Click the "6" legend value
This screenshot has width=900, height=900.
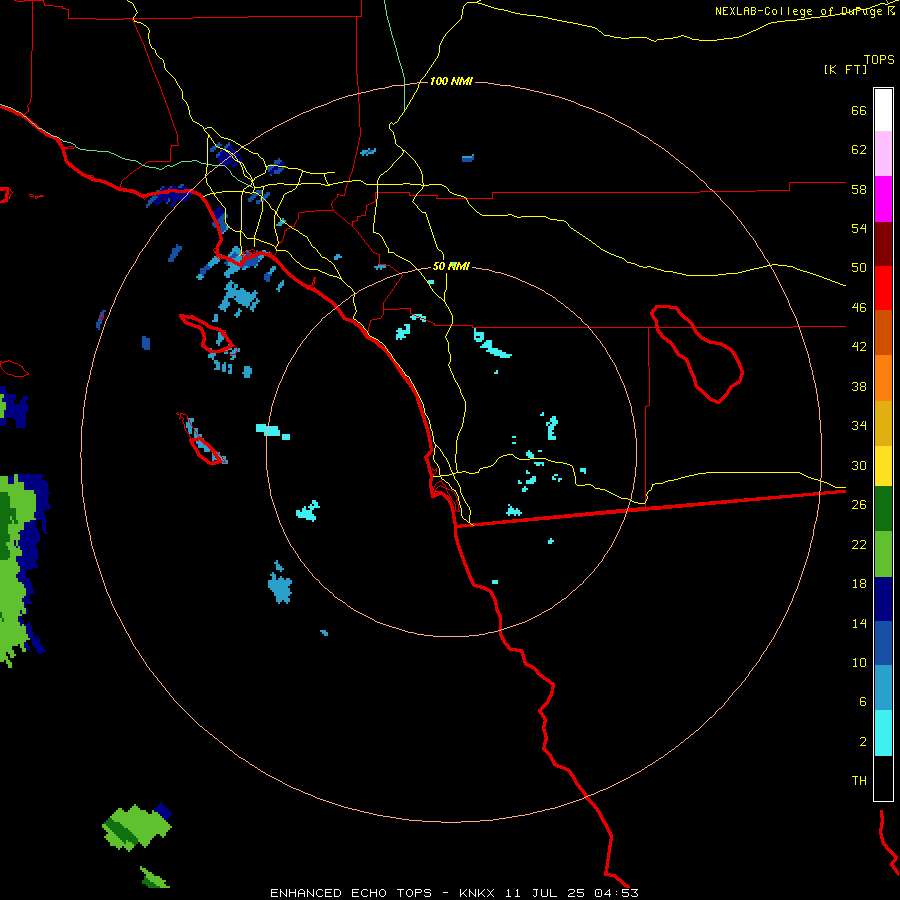[863, 702]
